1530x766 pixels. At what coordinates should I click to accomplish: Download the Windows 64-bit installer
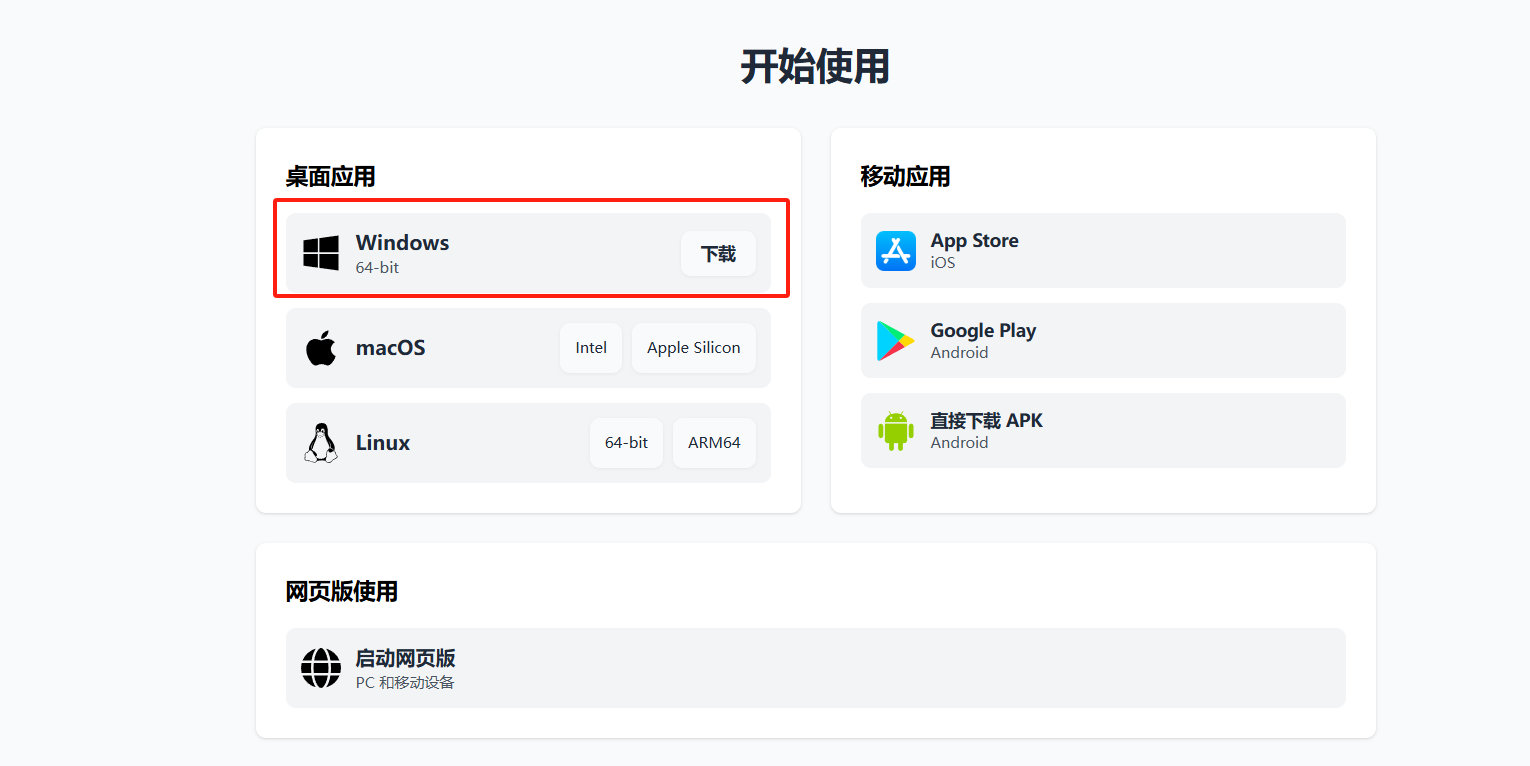coord(718,254)
